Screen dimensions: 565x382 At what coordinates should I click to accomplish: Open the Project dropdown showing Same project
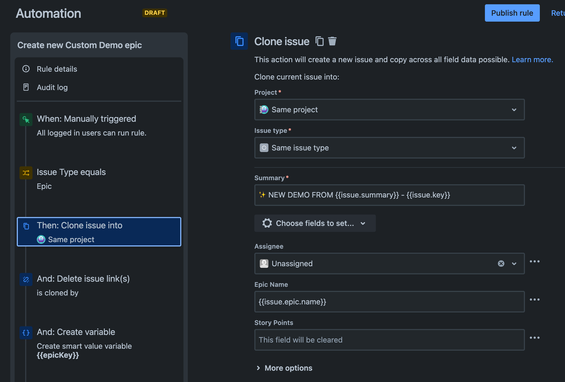click(x=389, y=110)
